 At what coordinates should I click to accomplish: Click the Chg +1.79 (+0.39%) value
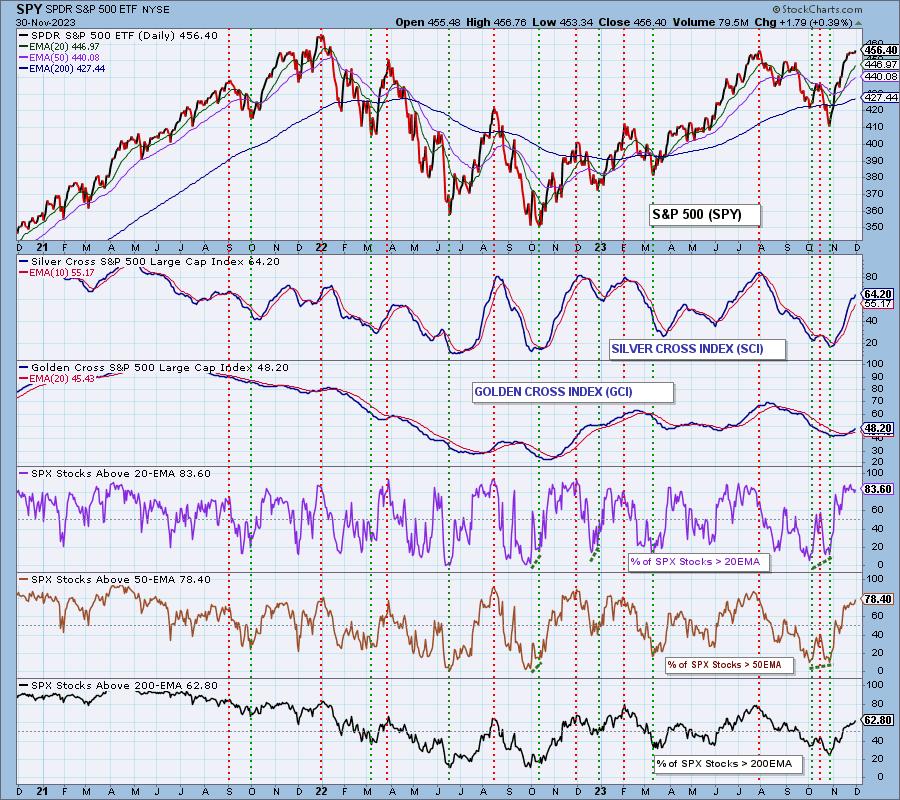tap(804, 22)
